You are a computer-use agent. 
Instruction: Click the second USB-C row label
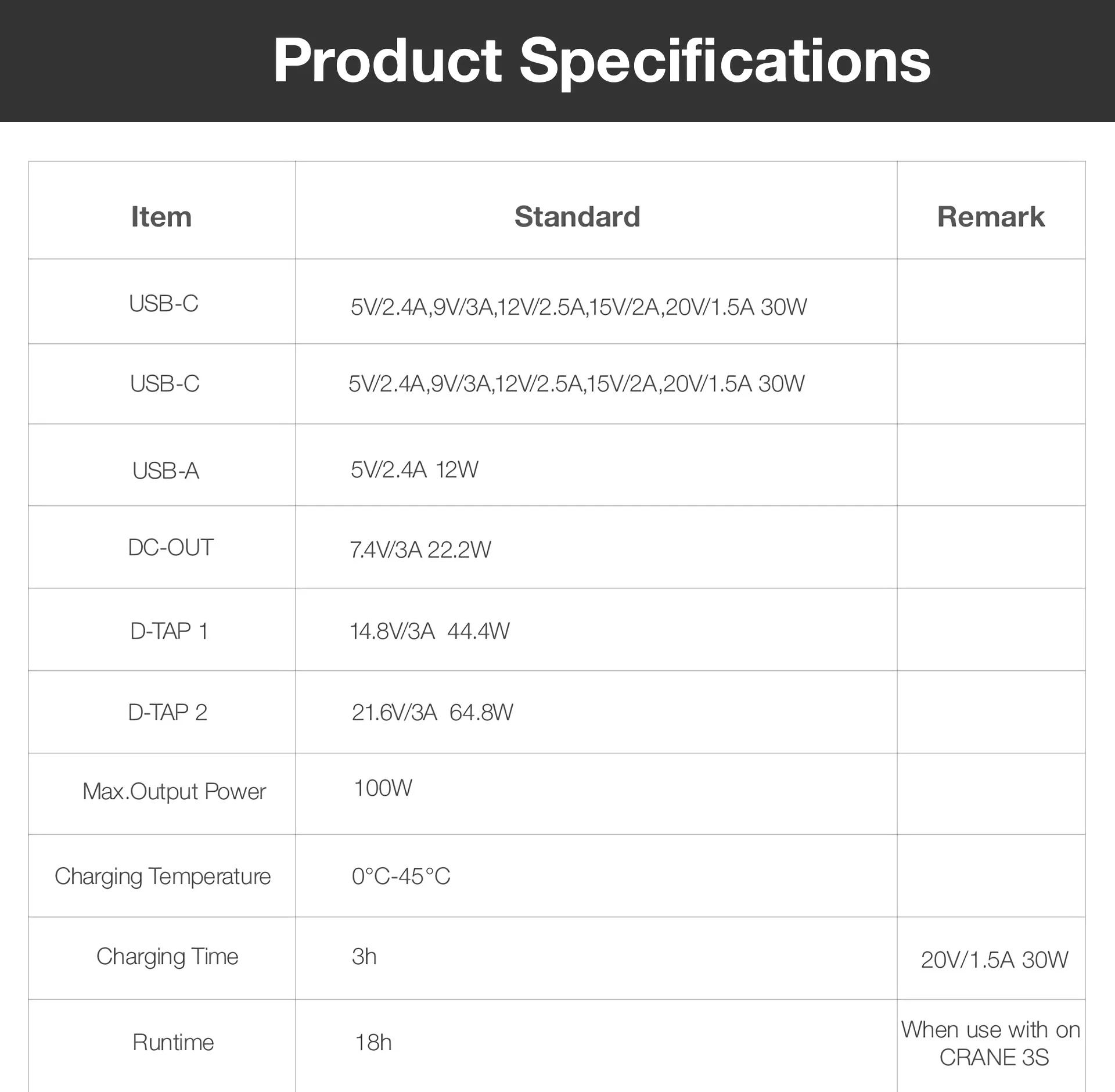pyautogui.click(x=165, y=383)
